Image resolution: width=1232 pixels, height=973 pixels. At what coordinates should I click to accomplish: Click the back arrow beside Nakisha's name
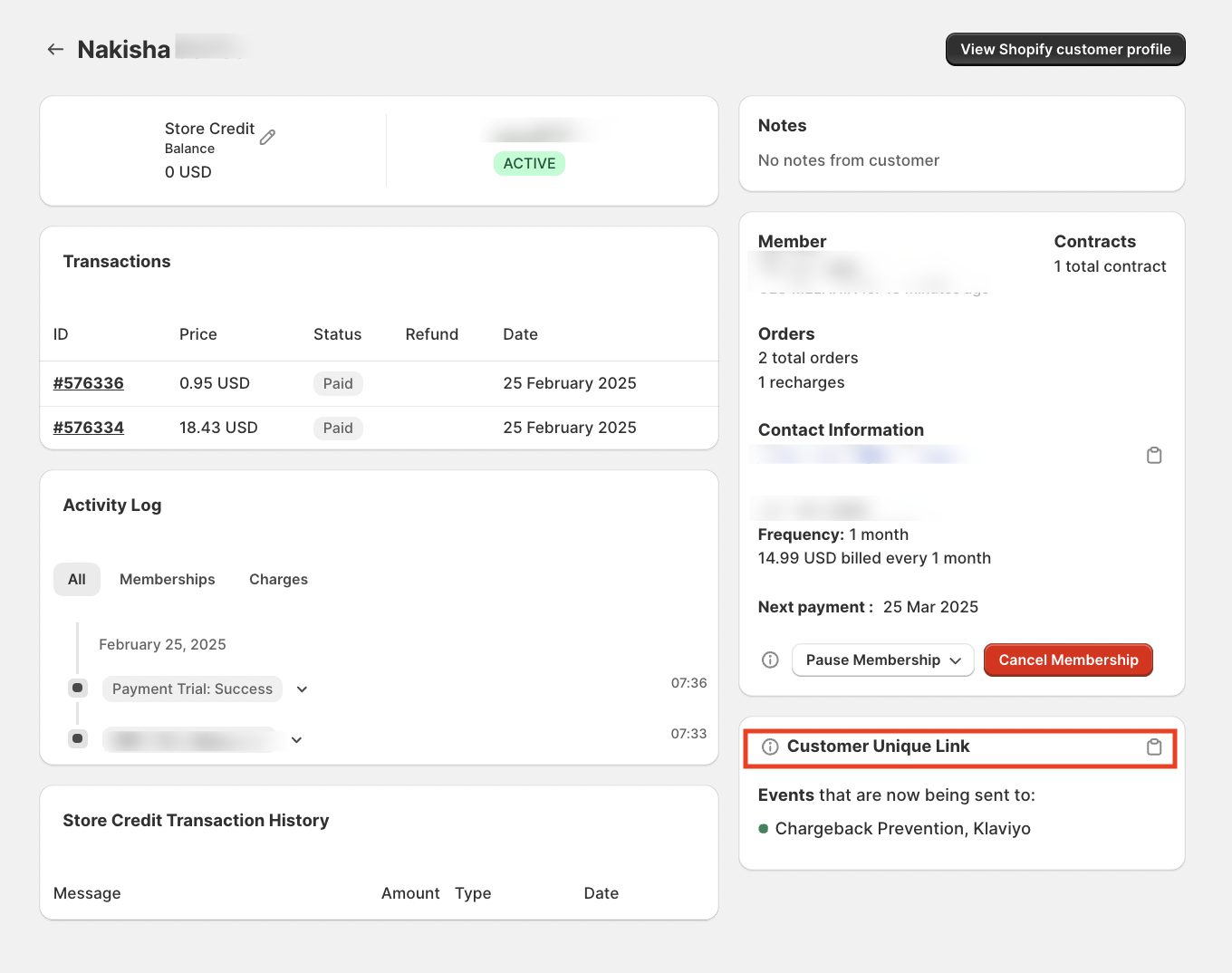(x=55, y=49)
